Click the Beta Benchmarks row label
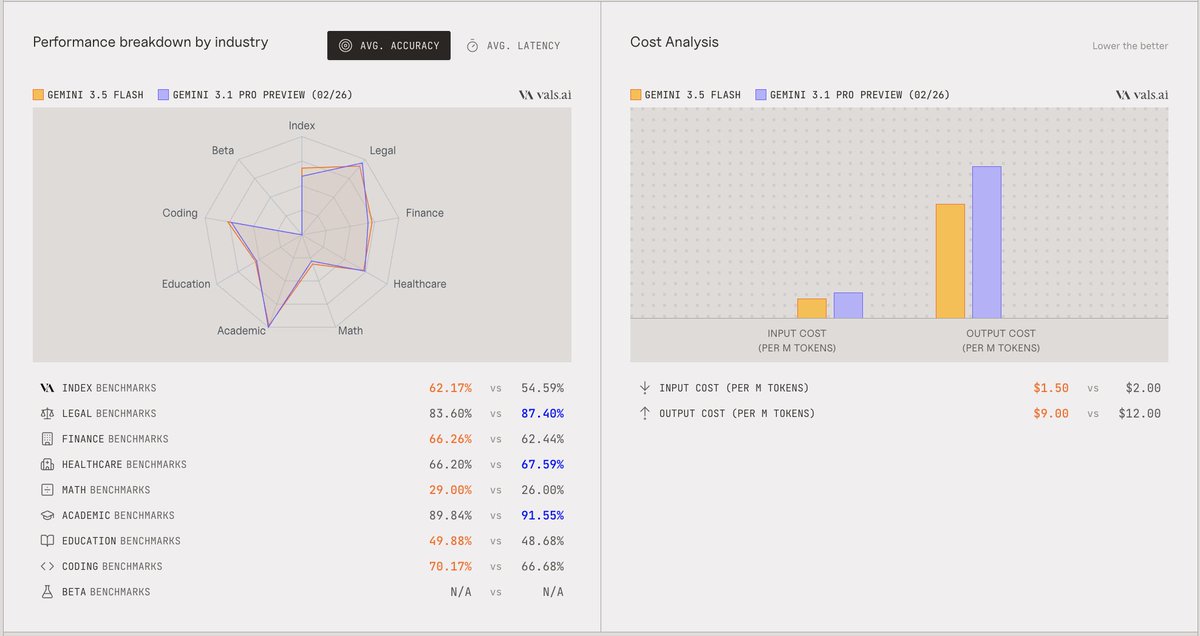This screenshot has width=1200, height=636. 106,592
